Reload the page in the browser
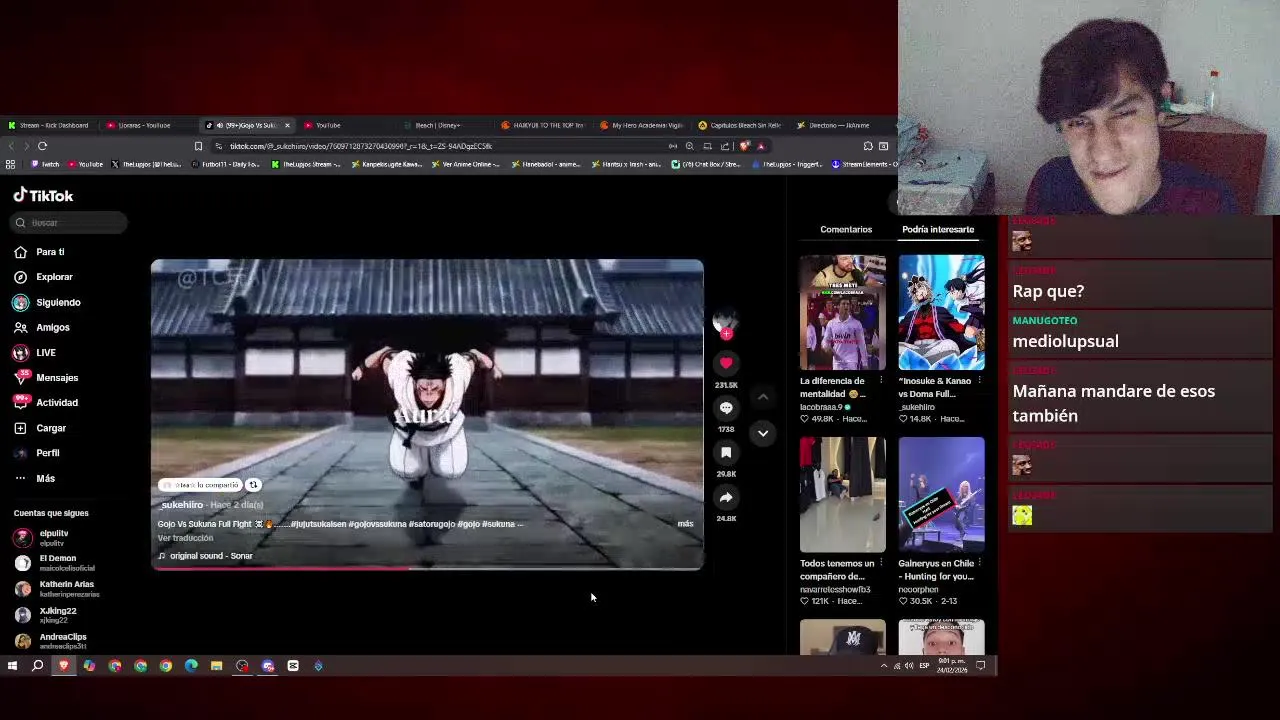 (42, 146)
